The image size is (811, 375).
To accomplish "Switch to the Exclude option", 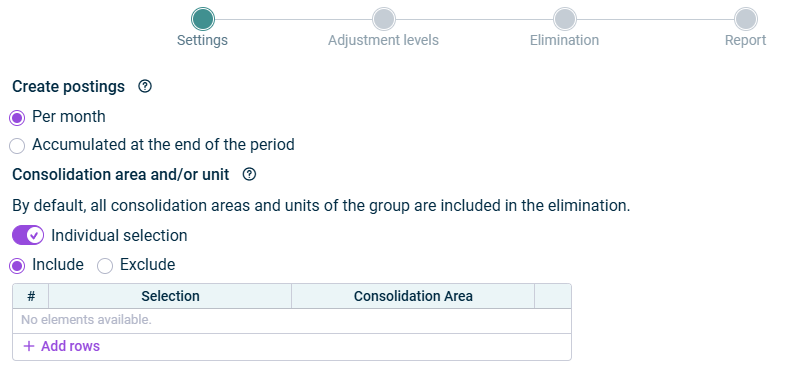I will tap(105, 266).
